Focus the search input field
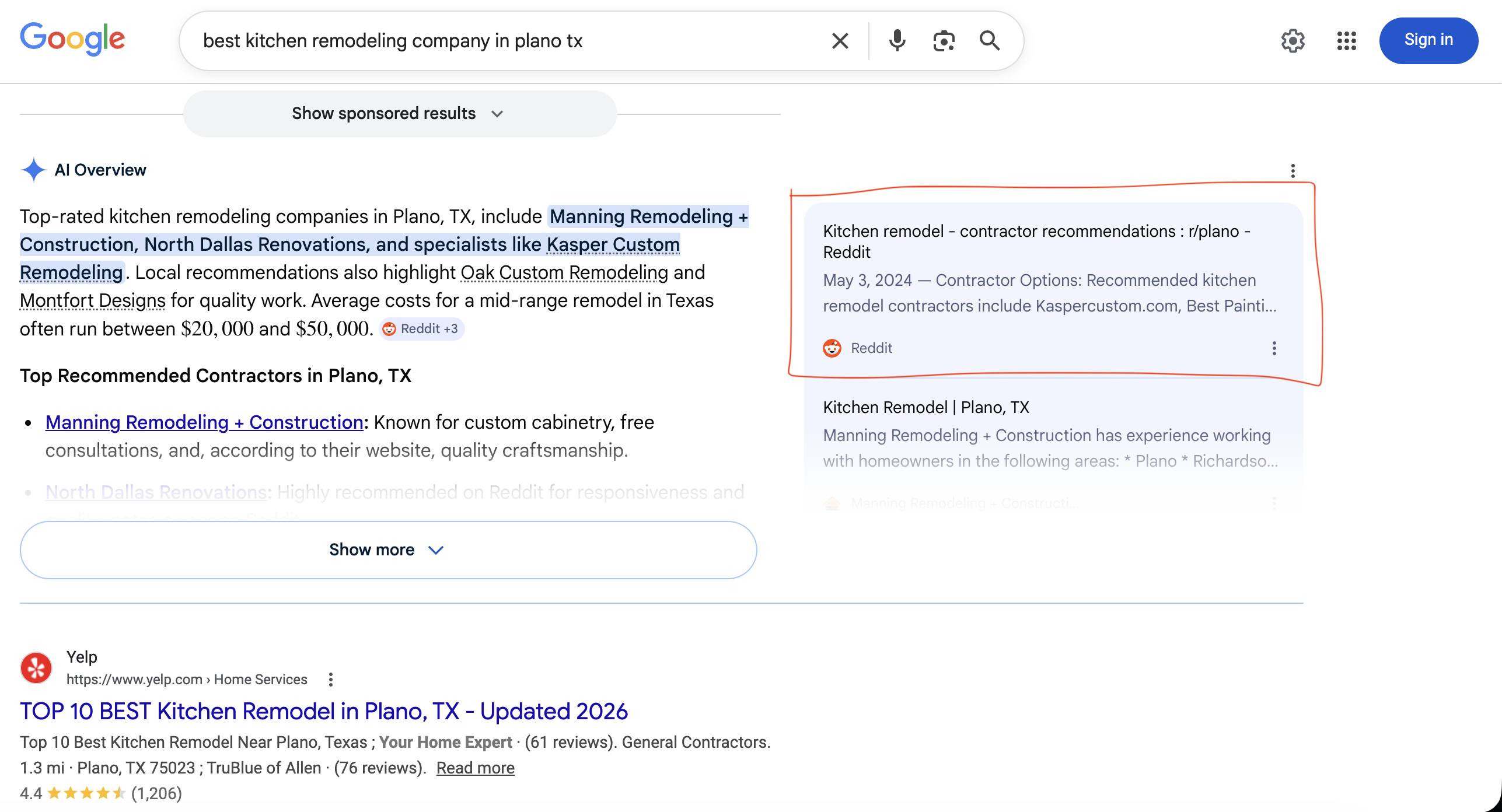The width and height of the screenshot is (1502, 812). tap(508, 41)
